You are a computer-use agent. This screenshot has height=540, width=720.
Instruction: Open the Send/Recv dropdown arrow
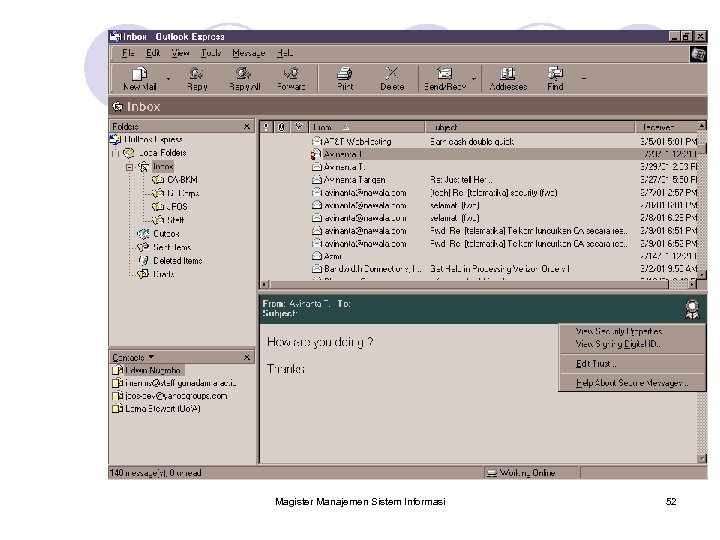[474, 79]
